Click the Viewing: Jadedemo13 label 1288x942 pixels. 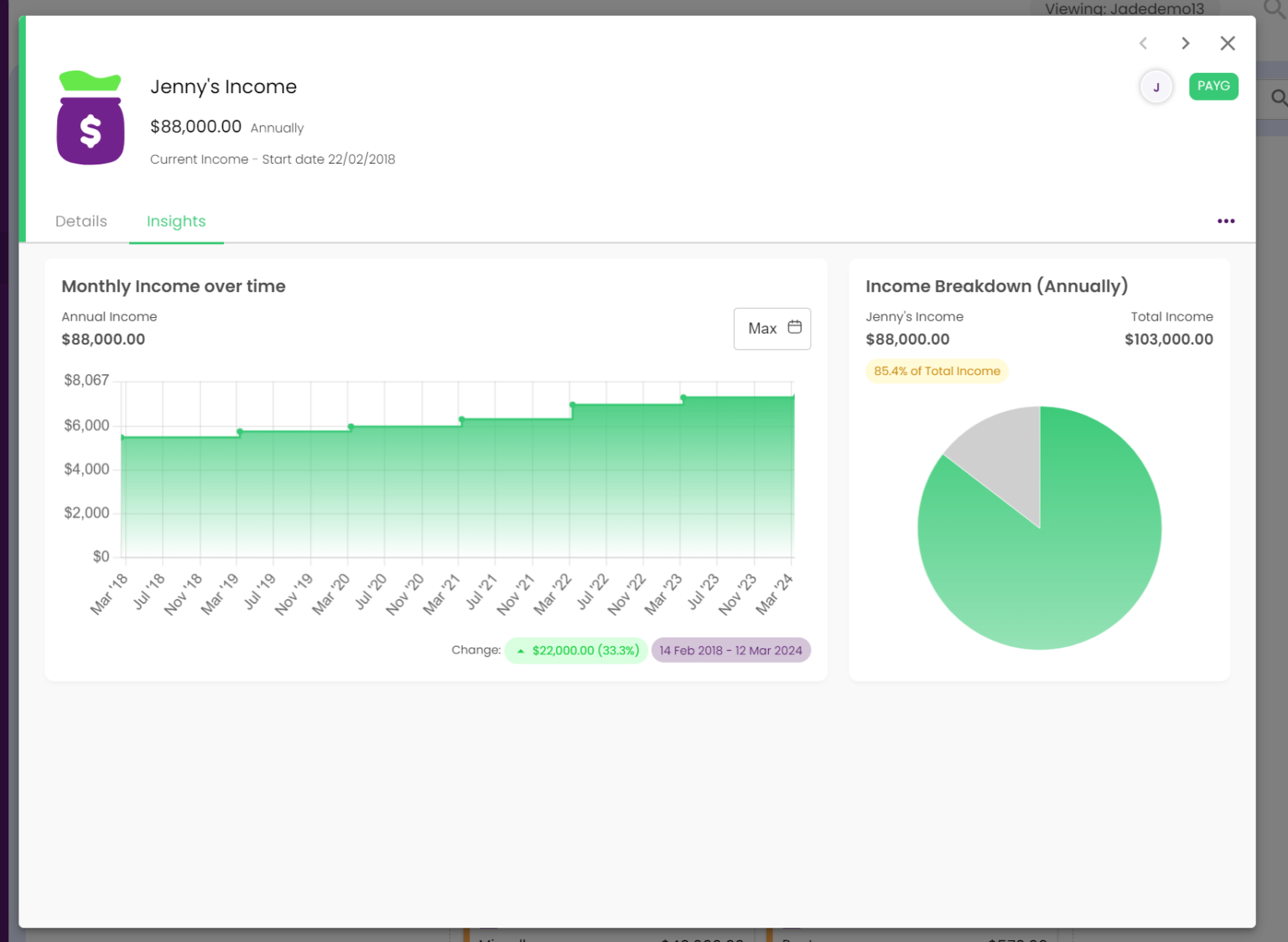[x=1124, y=8]
